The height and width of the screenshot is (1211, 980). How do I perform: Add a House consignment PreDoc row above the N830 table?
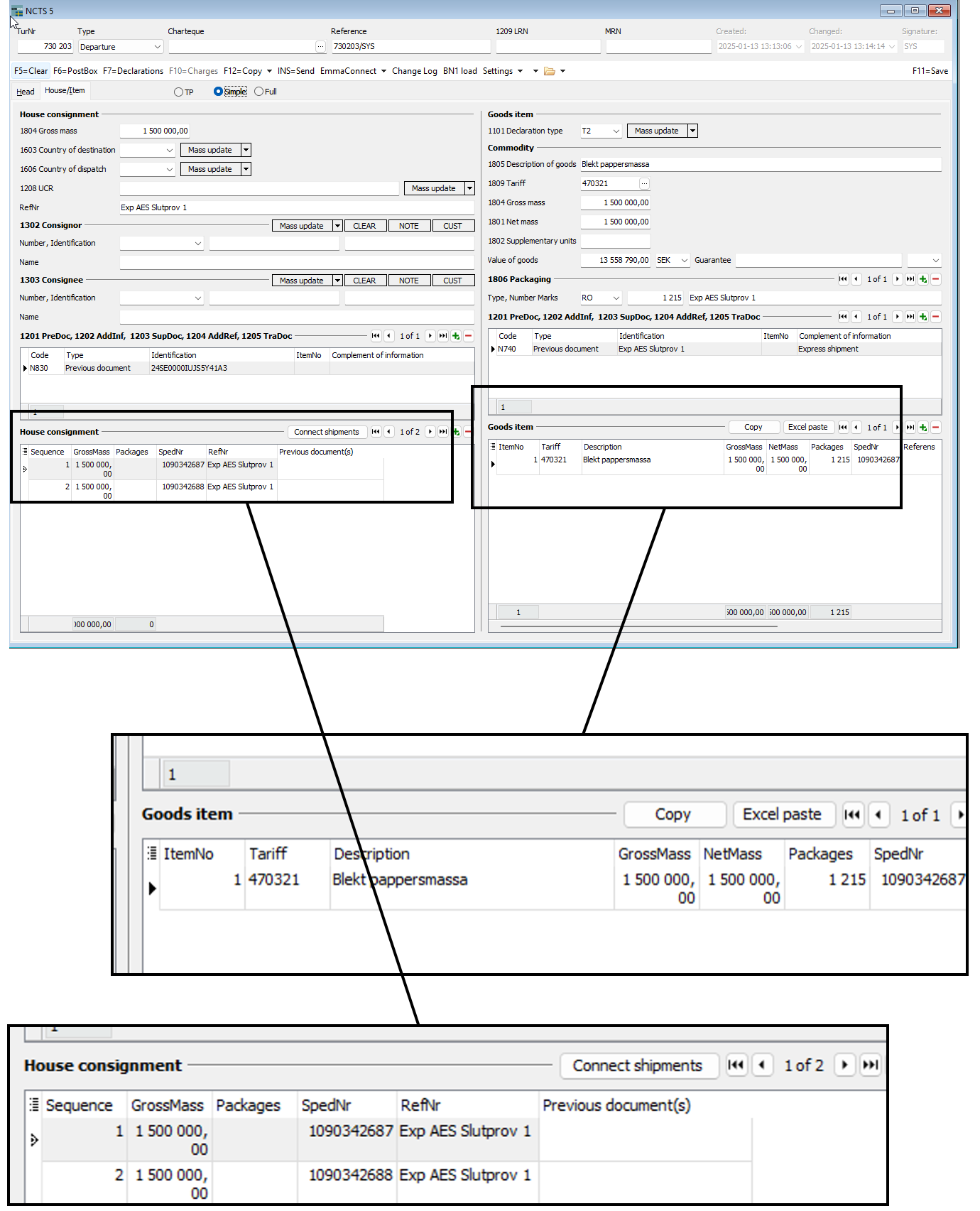456,336
